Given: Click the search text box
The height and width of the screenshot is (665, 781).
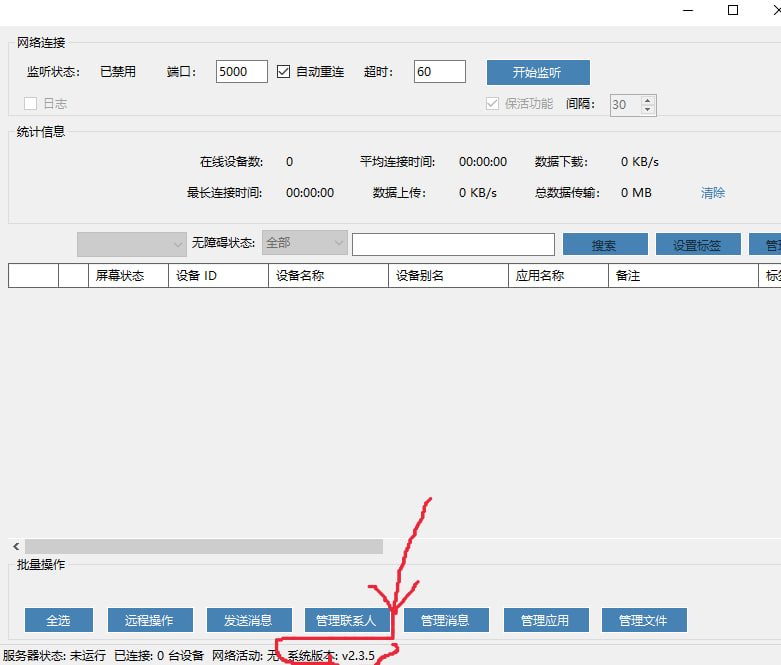Looking at the screenshot, I should point(453,244).
